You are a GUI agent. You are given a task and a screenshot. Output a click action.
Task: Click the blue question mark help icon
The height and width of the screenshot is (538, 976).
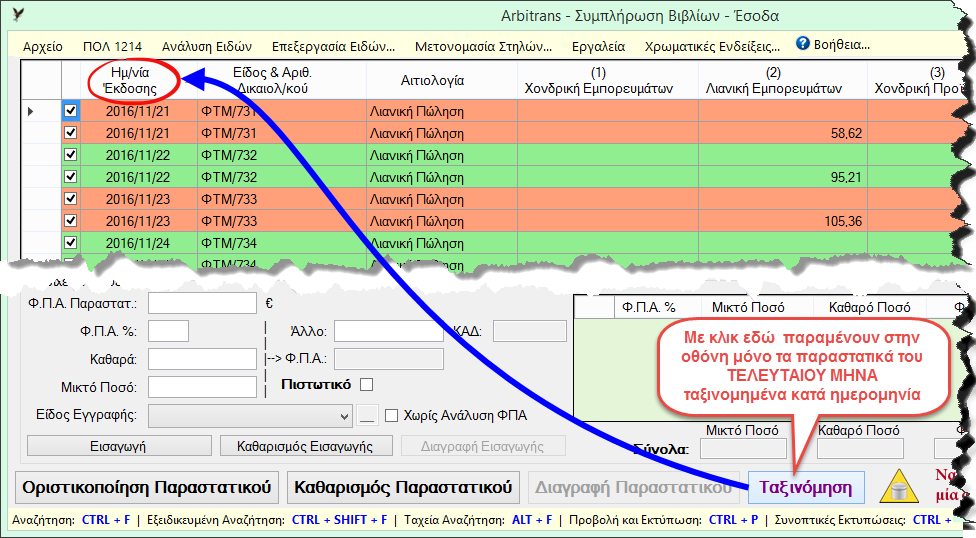(802, 44)
